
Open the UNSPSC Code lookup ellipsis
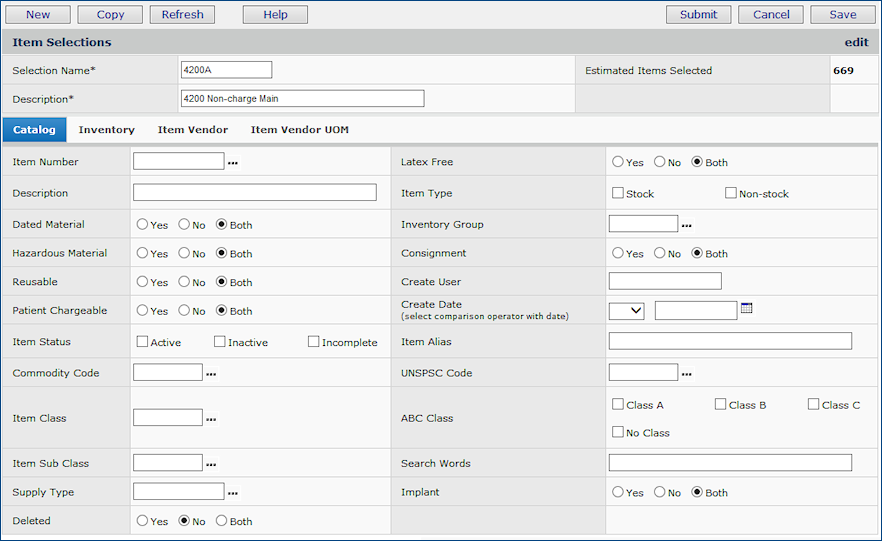tap(687, 374)
